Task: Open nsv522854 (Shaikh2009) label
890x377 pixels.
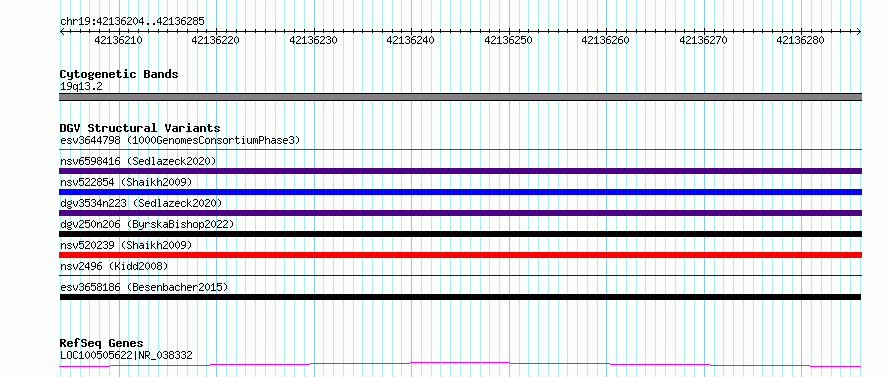Action: (x=126, y=182)
